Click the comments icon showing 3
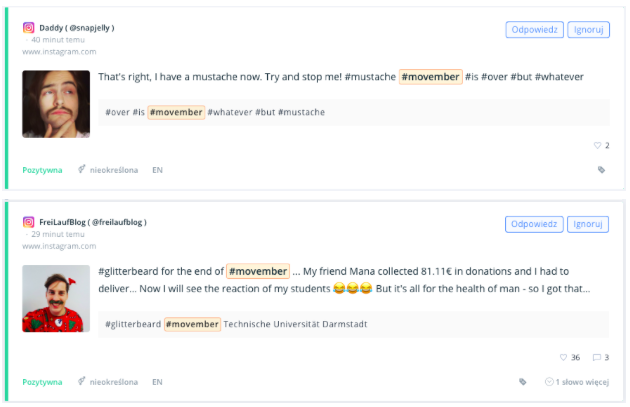630x407 pixels. coord(597,357)
